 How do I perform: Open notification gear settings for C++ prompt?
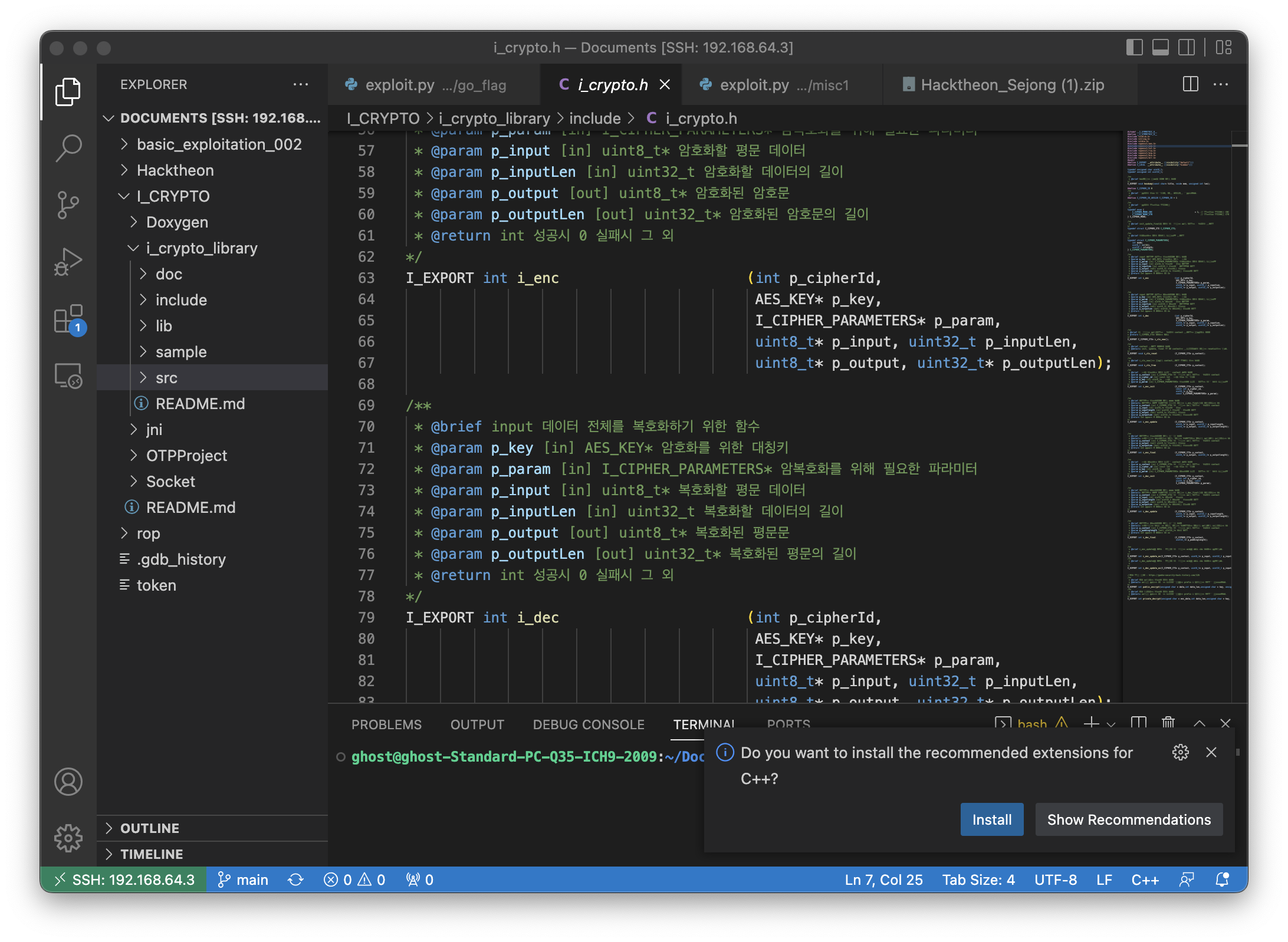(1180, 752)
